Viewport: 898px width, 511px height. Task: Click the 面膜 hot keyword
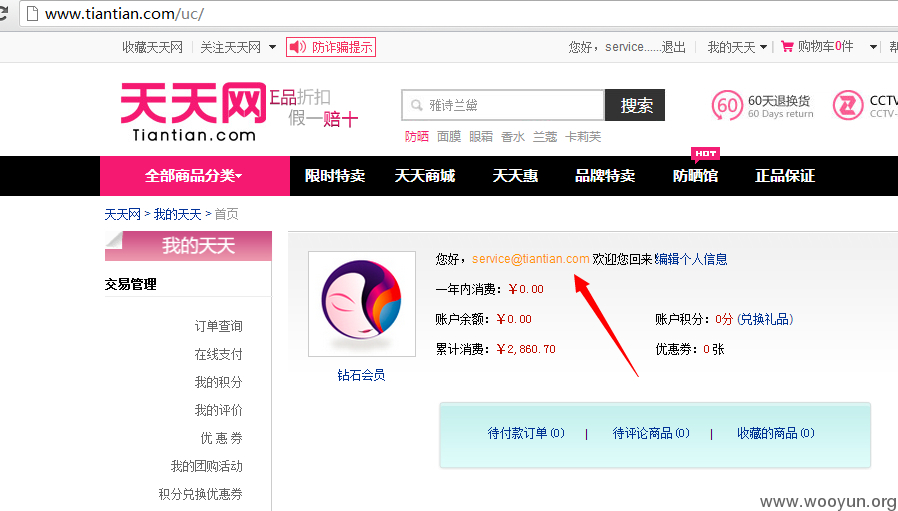[x=449, y=137]
